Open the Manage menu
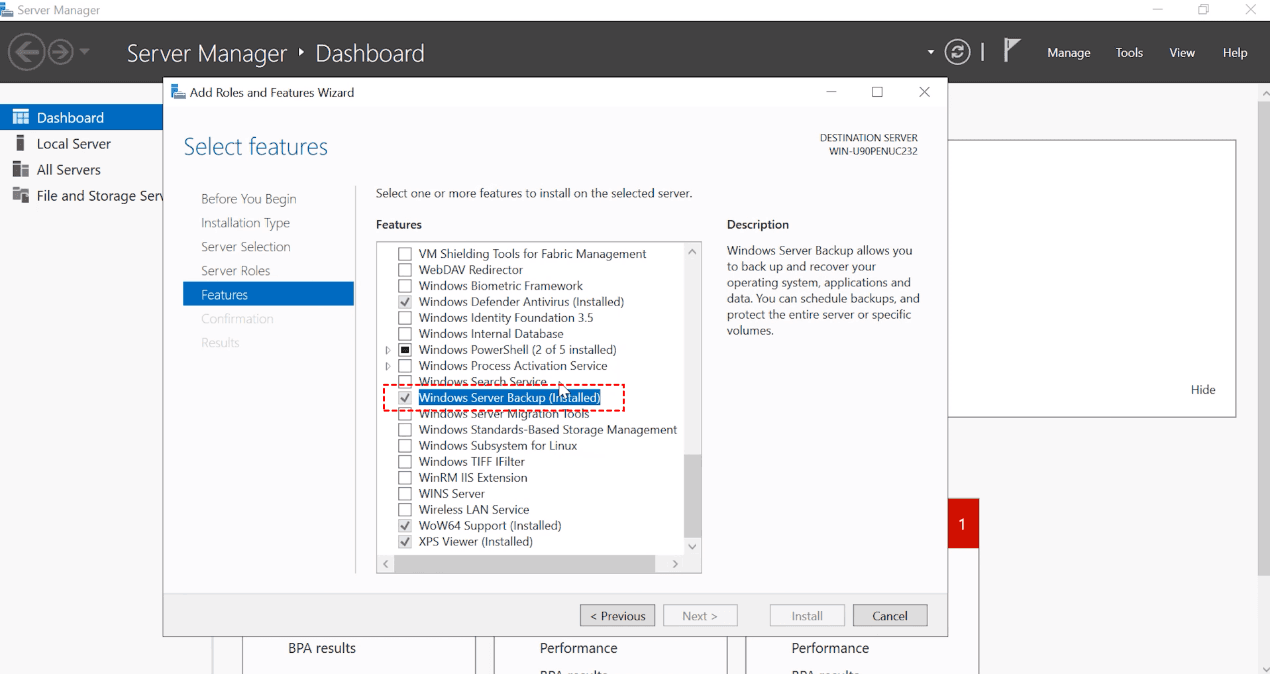This screenshot has width=1270, height=674. [x=1068, y=53]
